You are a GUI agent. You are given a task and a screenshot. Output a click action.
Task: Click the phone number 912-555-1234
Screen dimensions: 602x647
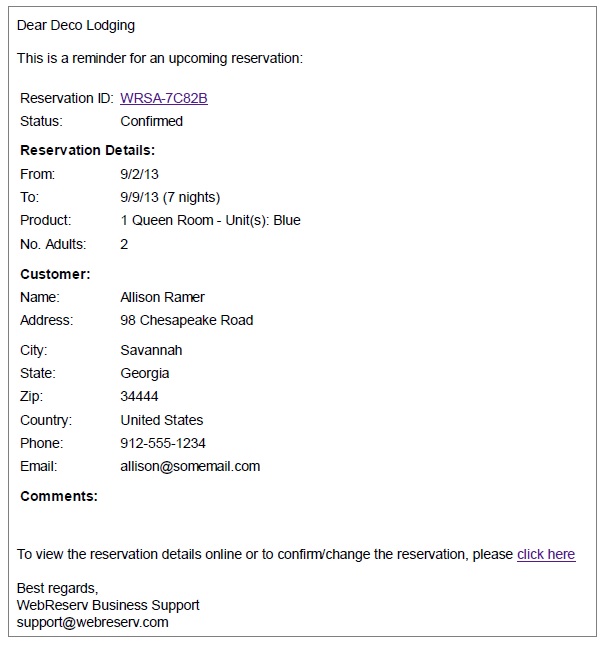163,443
